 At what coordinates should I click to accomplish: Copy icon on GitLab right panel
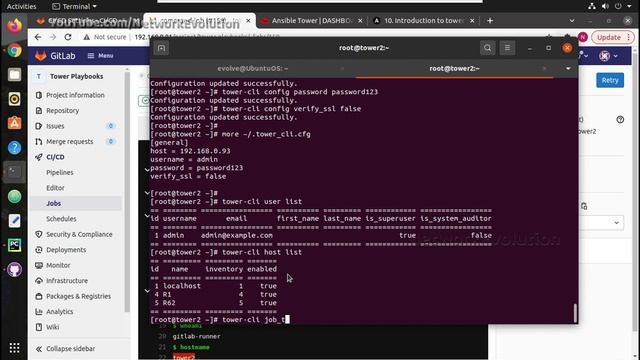584,206
